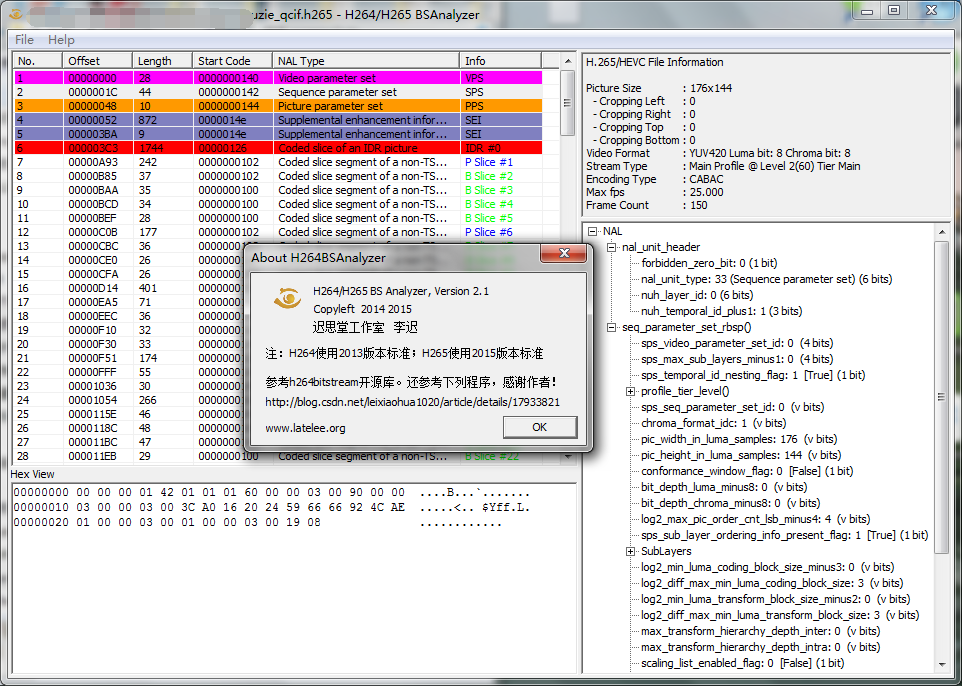Expand the SubLayers tree node
The image size is (962, 686).
630,551
